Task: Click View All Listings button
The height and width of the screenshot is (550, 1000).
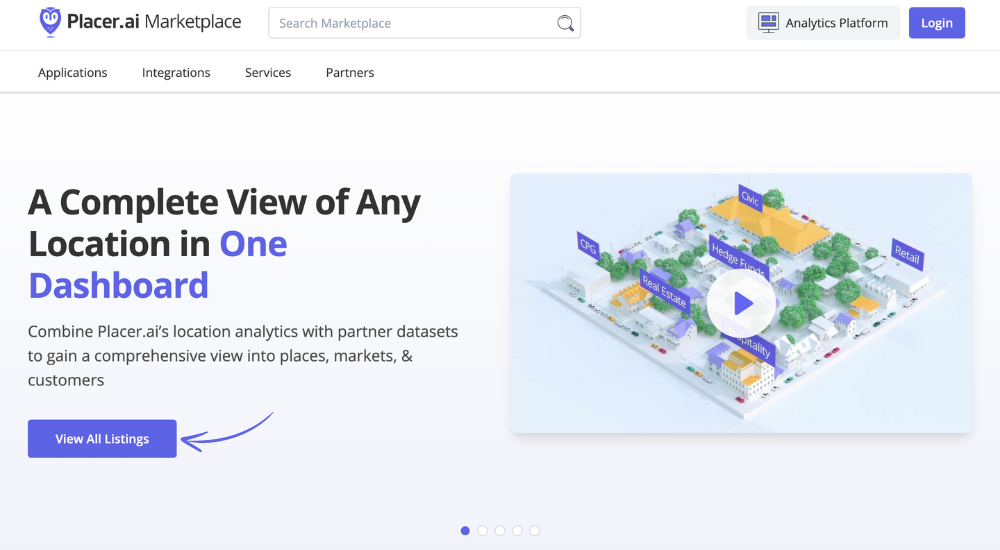Action: (x=102, y=438)
